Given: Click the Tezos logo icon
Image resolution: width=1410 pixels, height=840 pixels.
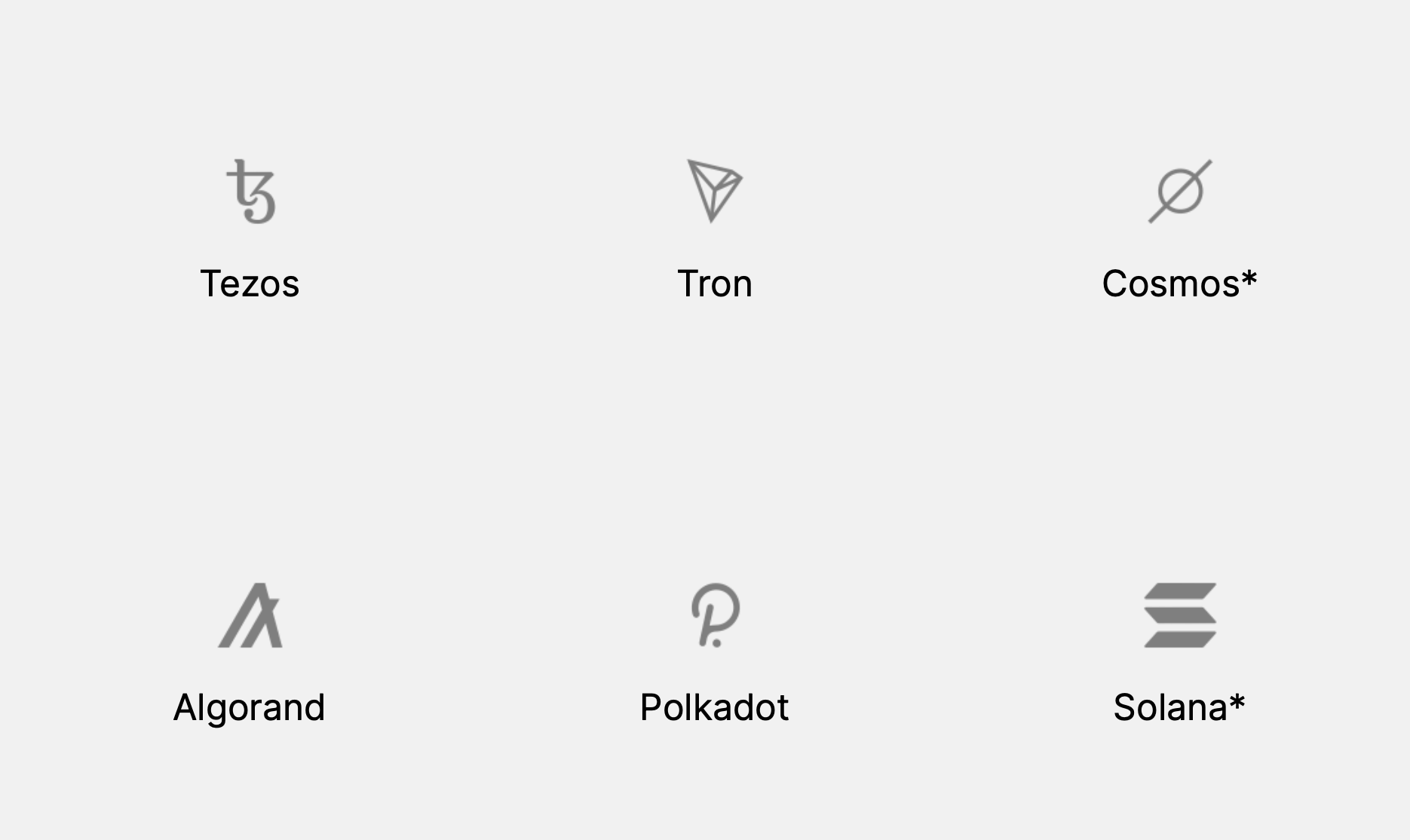Looking at the screenshot, I should (251, 192).
